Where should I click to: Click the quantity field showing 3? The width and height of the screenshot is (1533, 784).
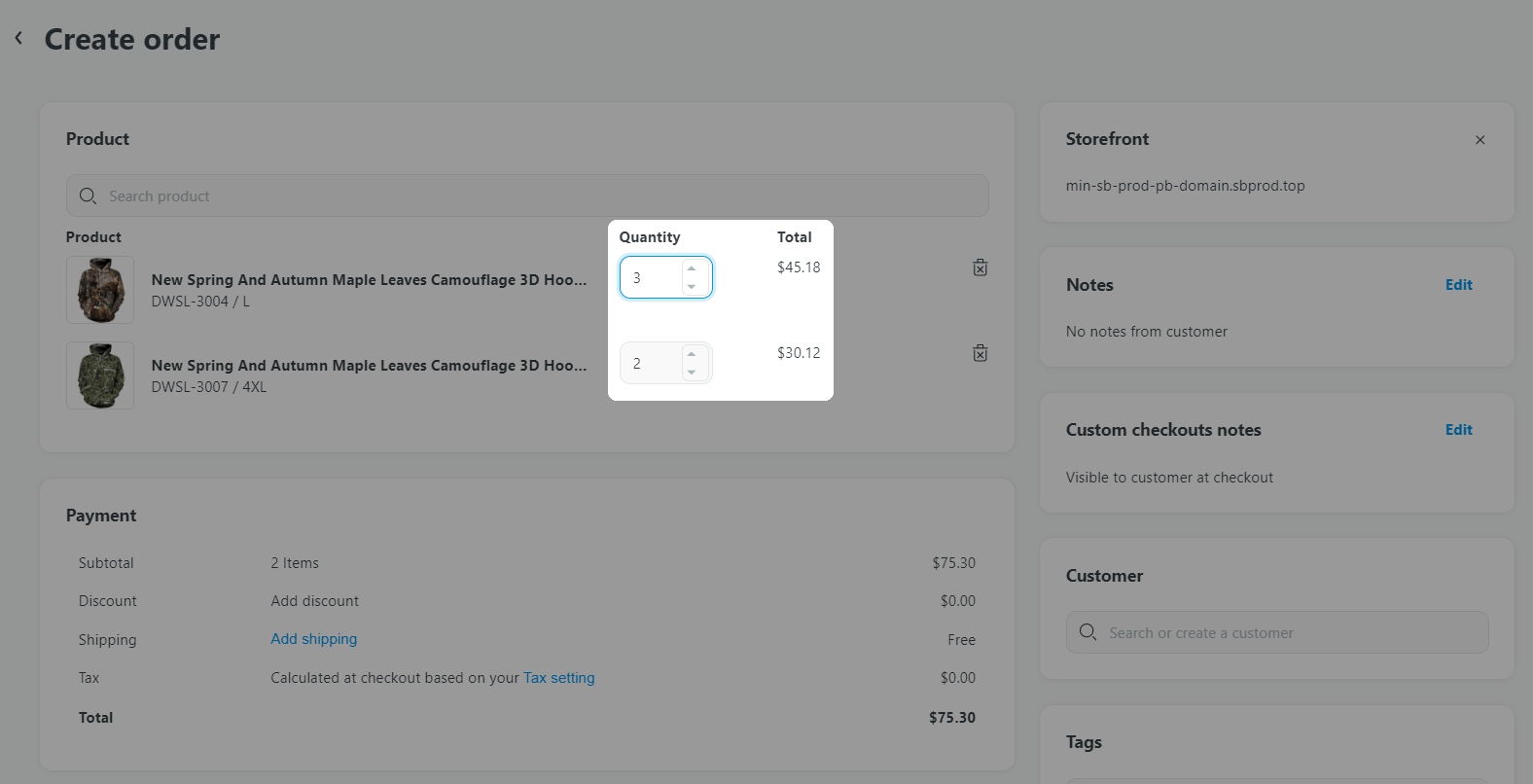pyautogui.click(x=666, y=277)
